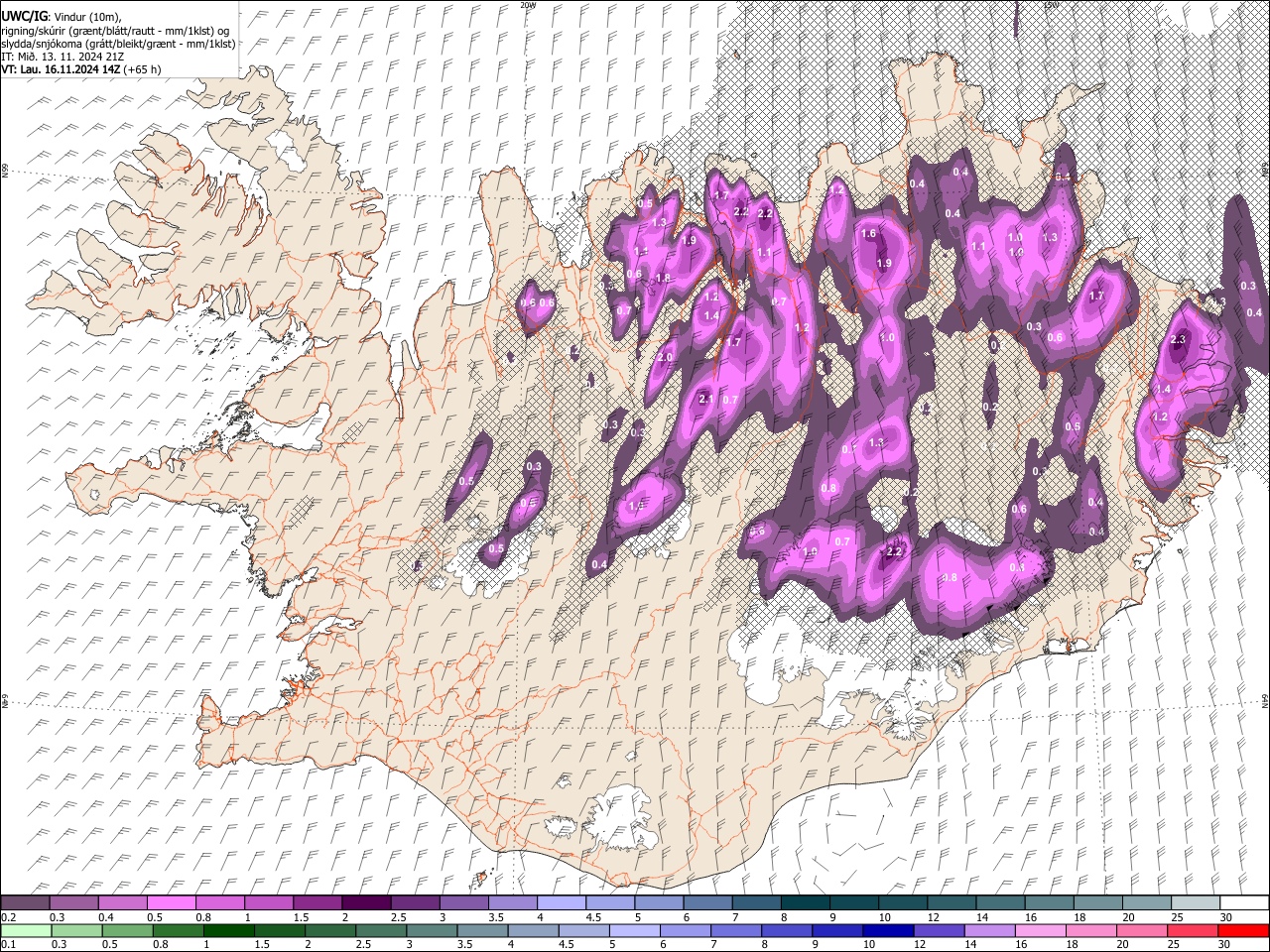The height and width of the screenshot is (952, 1270).
Task: Select the 1–1.5 darkest green swatch, lower row
Action: point(228,930)
